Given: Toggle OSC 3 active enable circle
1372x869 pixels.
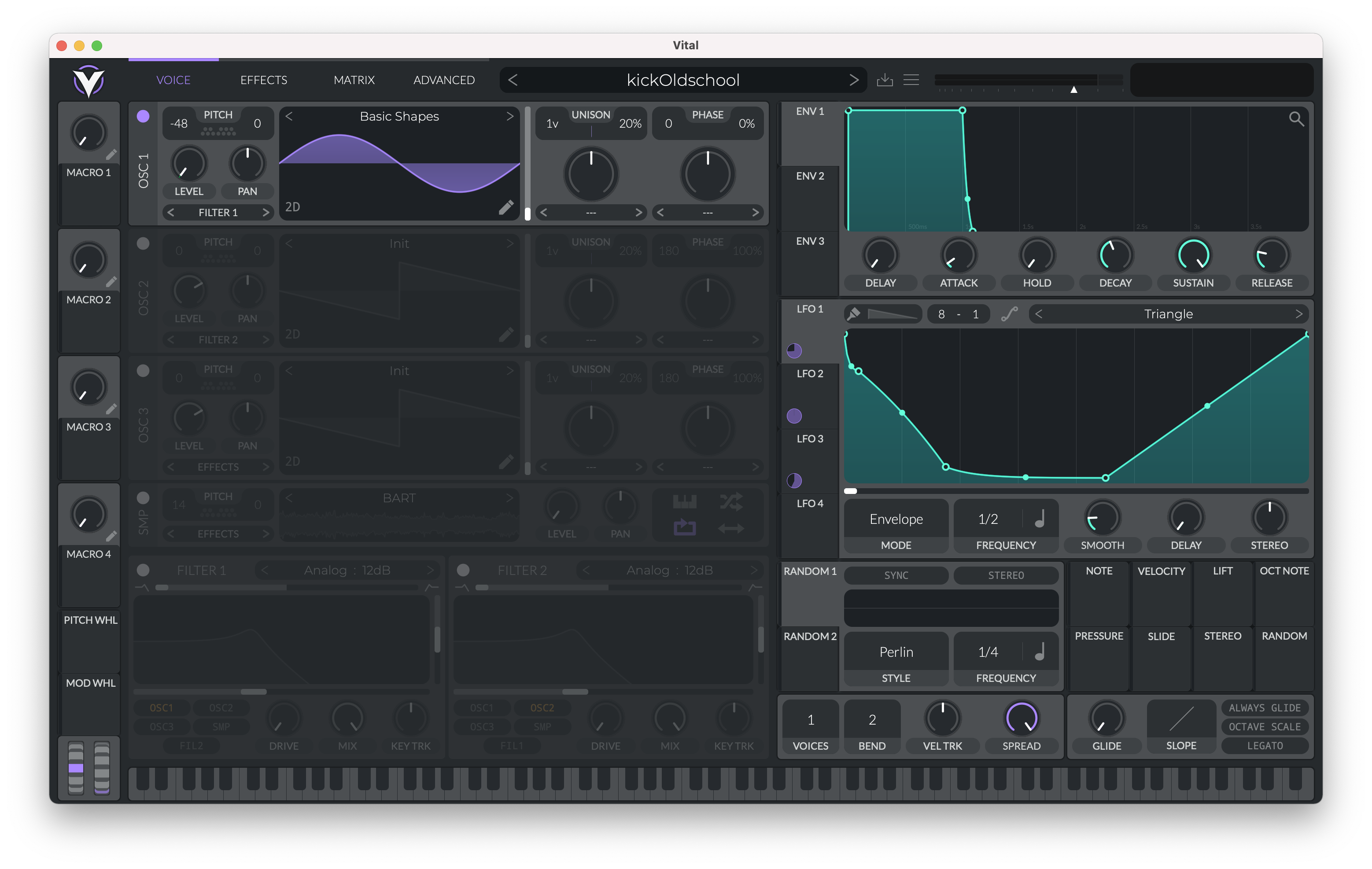Looking at the screenshot, I should click(x=143, y=369).
